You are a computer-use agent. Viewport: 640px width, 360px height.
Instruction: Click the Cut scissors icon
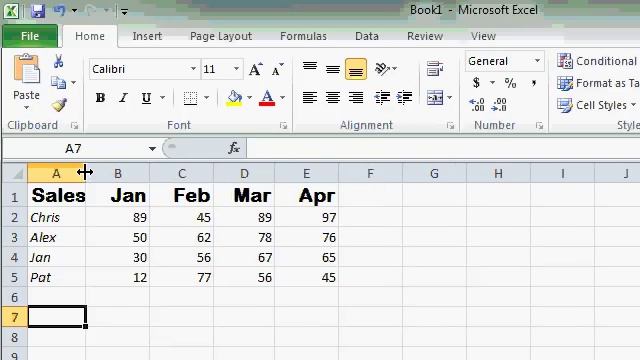coord(58,61)
